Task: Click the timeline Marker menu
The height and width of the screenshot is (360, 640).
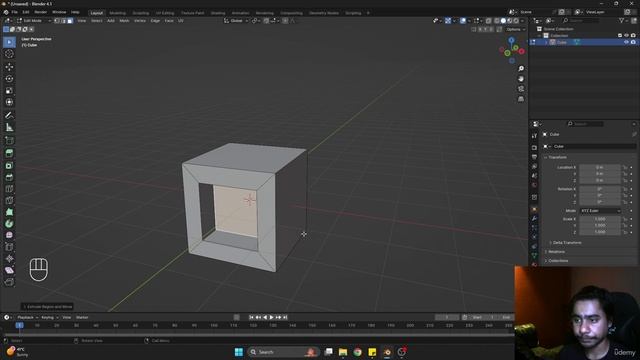Action: 82,317
